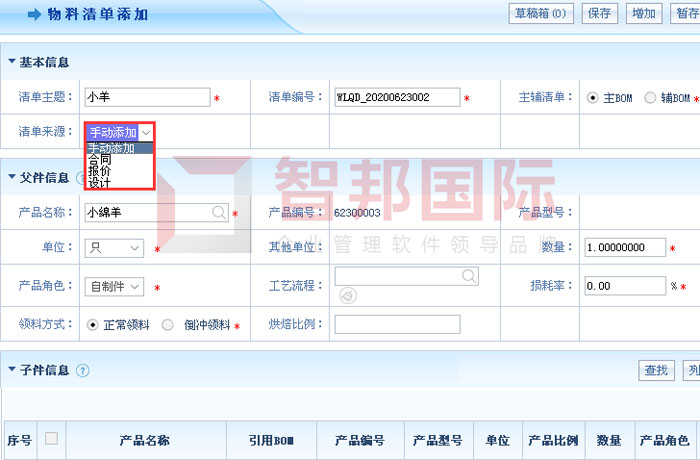Viewport: 700px width, 460px height.
Task: Choose 合同 from the 清单来源 list
Action: click(x=100, y=159)
